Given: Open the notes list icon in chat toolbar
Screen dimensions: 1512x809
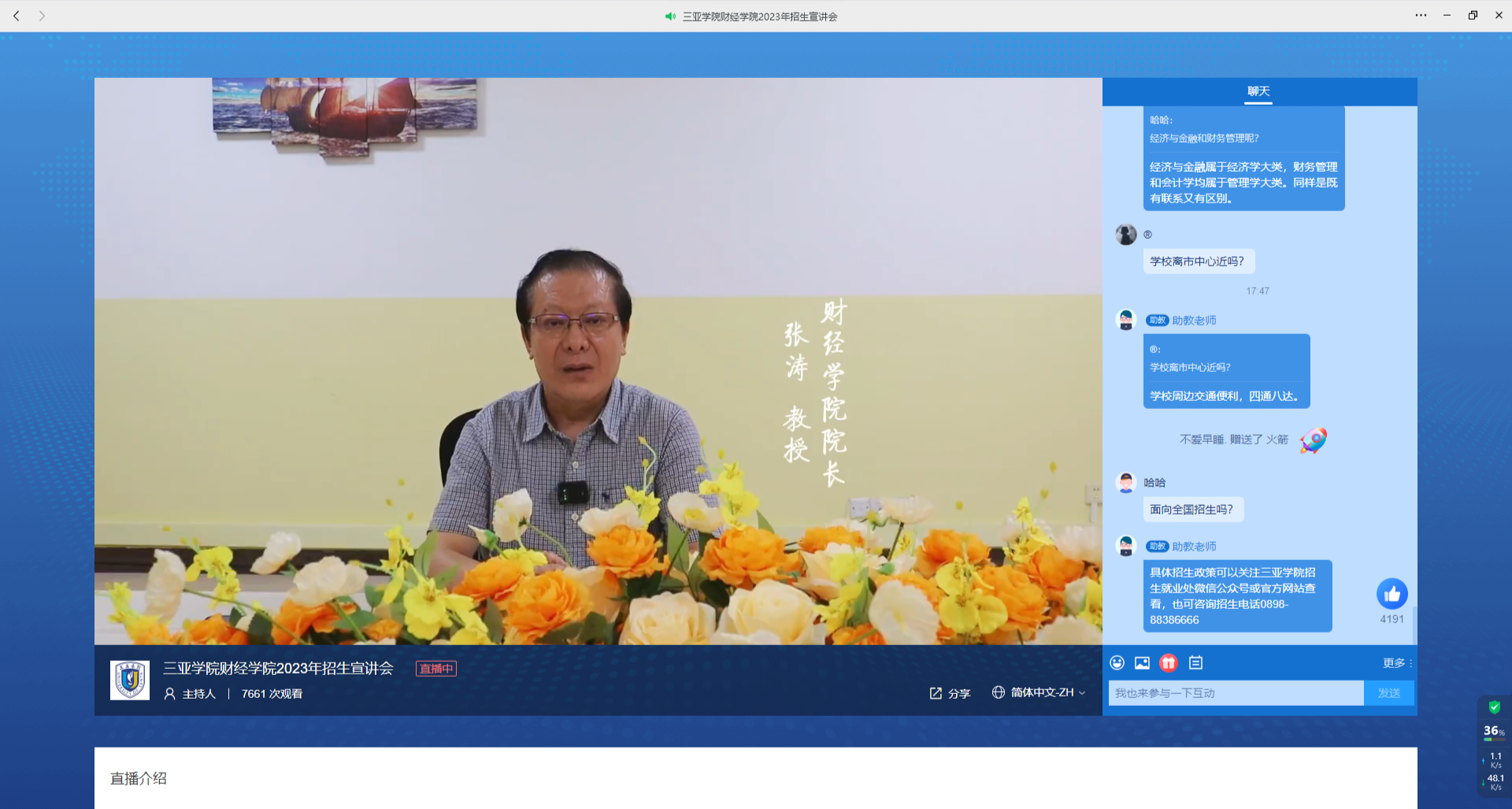Looking at the screenshot, I should 1195,662.
